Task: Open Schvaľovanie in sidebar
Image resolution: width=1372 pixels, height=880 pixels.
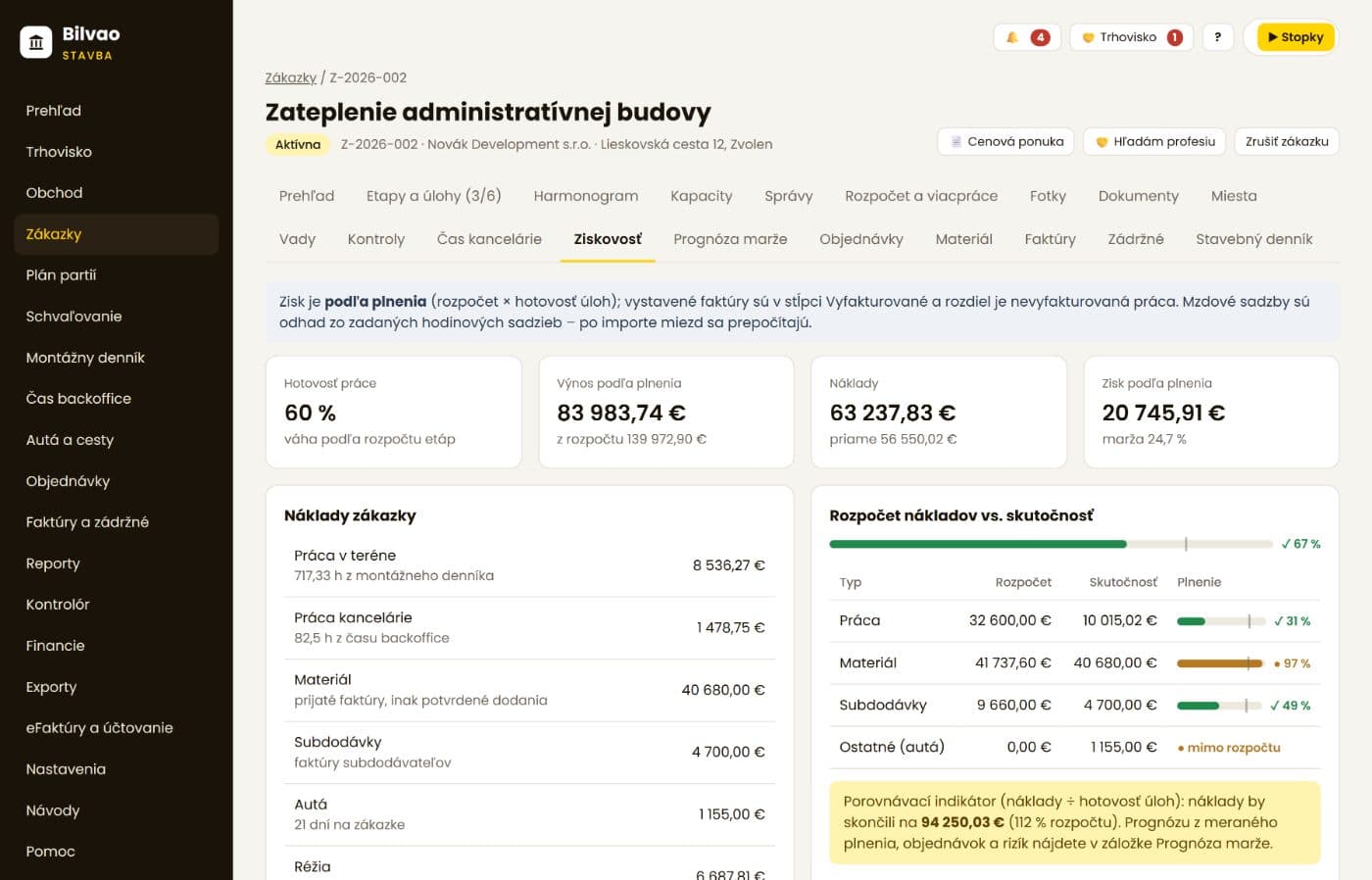Action: coord(116,317)
